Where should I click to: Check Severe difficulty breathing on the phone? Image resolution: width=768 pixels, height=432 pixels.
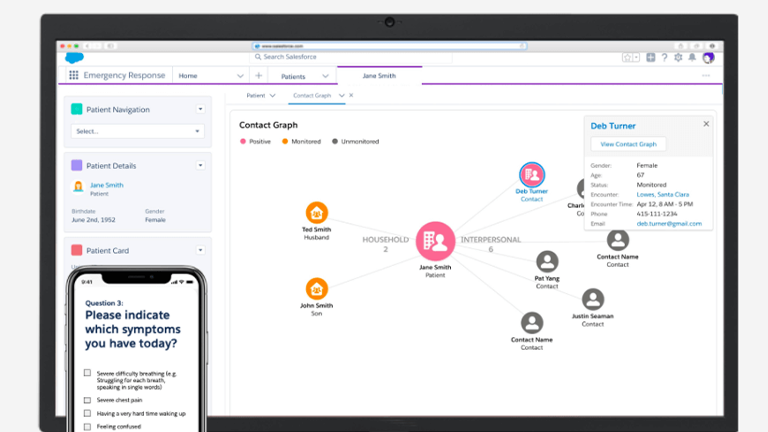point(87,373)
